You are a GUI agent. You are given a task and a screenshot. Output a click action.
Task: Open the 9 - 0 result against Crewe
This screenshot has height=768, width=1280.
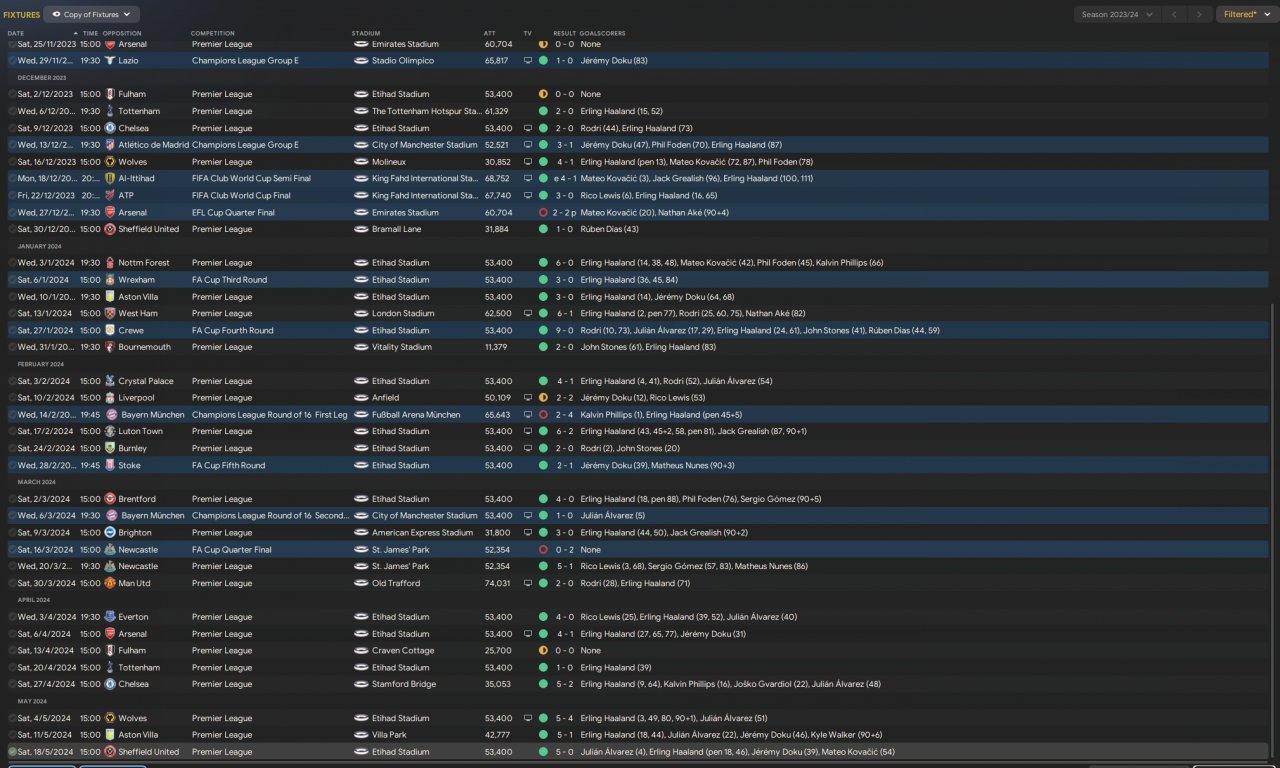coord(564,330)
